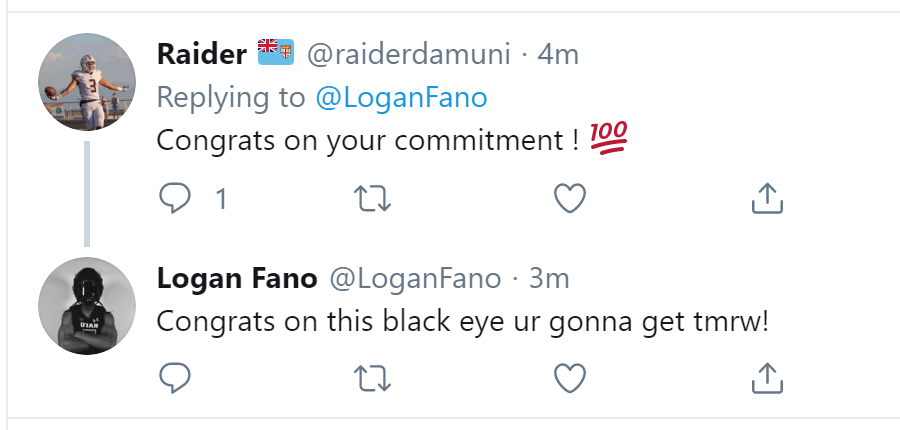Reply to Raider's congrats tweet

175,200
